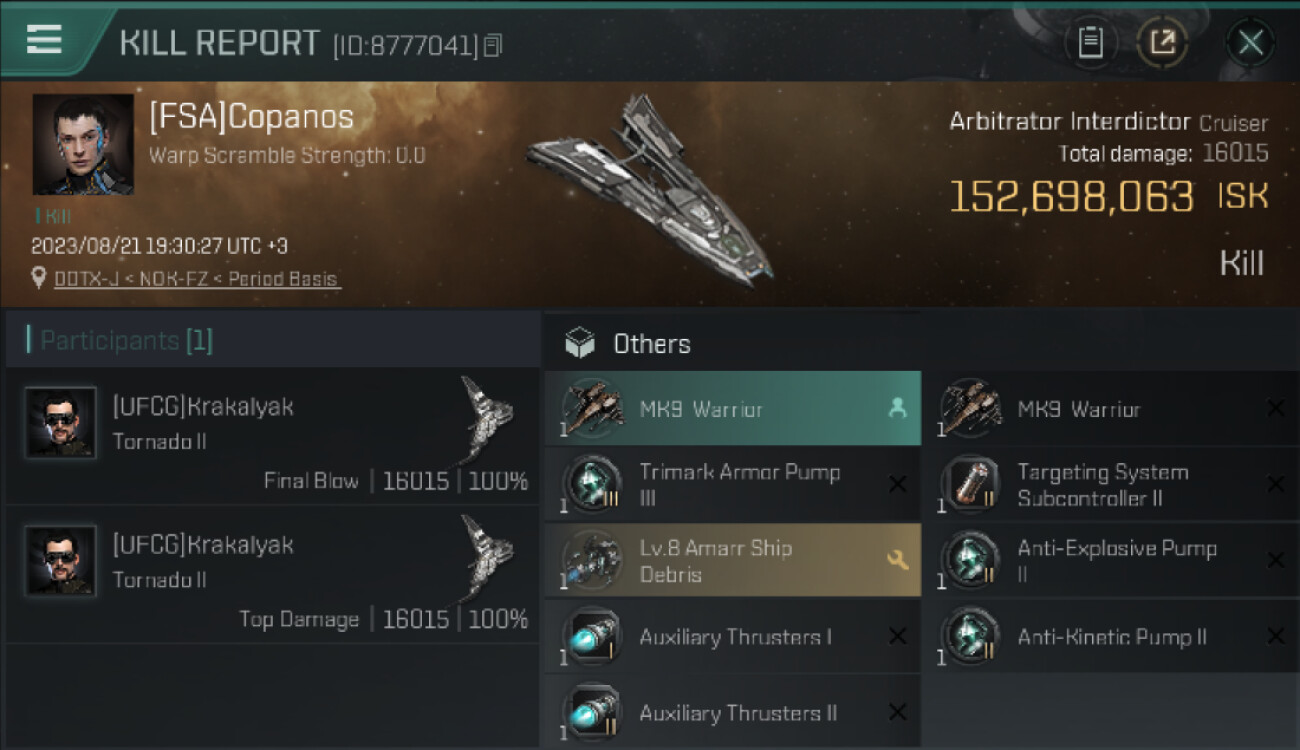Copy the kill report ID
The image size is (1300, 750).
[x=493, y=45]
